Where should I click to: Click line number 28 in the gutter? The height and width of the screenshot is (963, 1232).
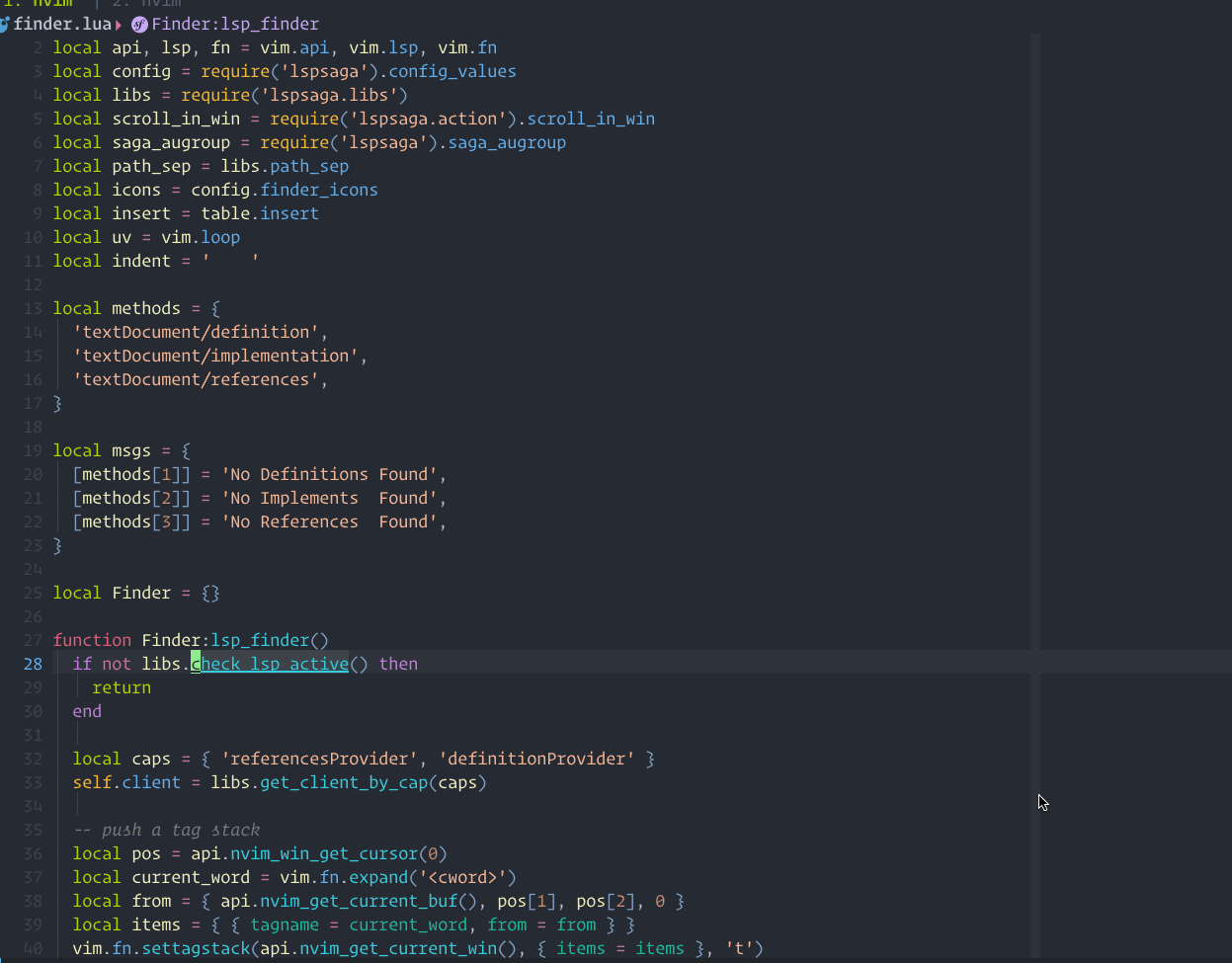point(33,664)
